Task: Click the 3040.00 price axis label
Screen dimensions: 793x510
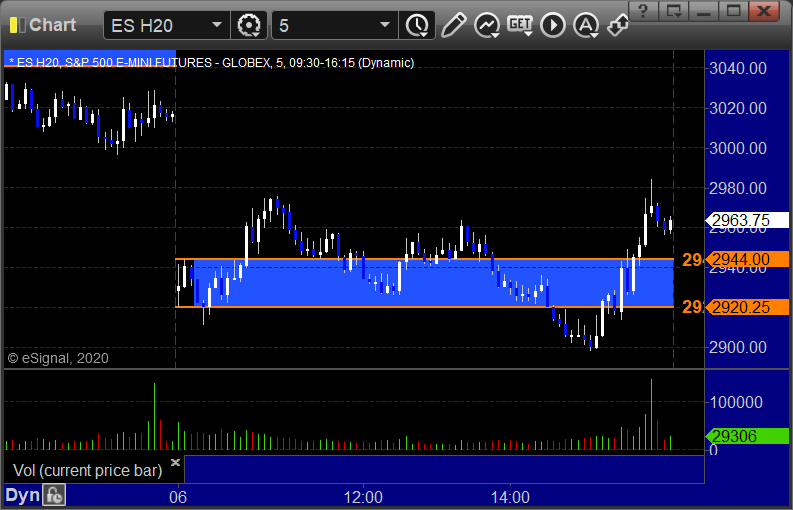Action: pyautogui.click(x=738, y=68)
